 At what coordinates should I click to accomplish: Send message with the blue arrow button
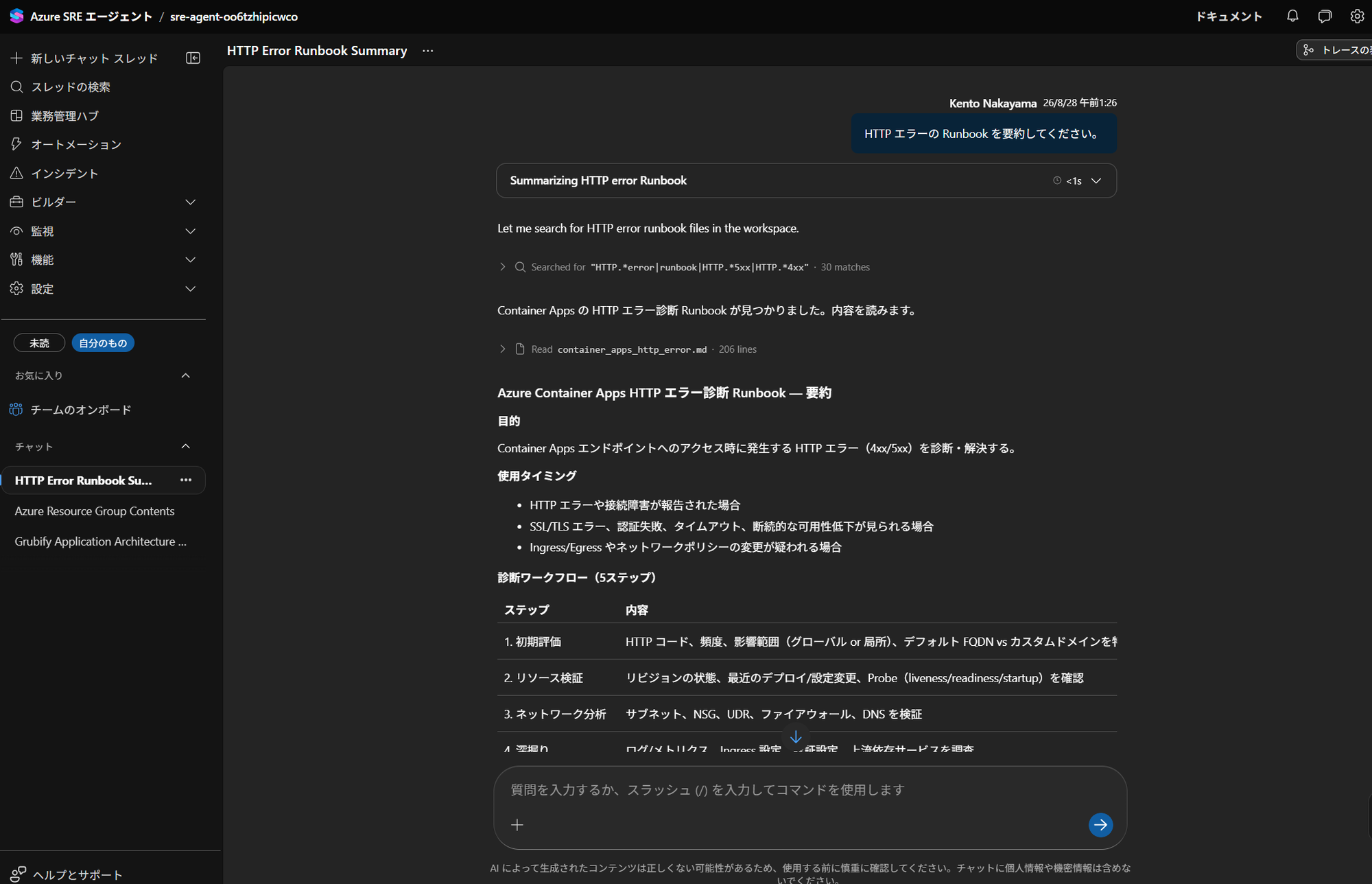[1100, 824]
